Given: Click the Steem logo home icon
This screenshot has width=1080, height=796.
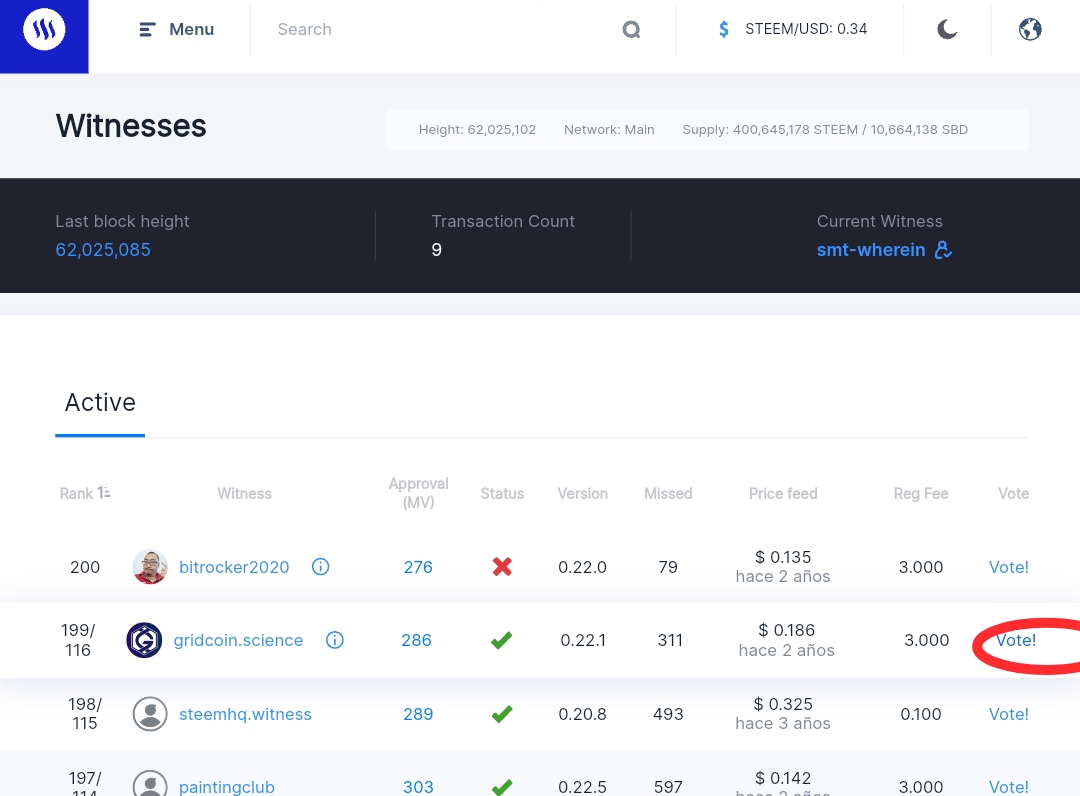Looking at the screenshot, I should (44, 30).
